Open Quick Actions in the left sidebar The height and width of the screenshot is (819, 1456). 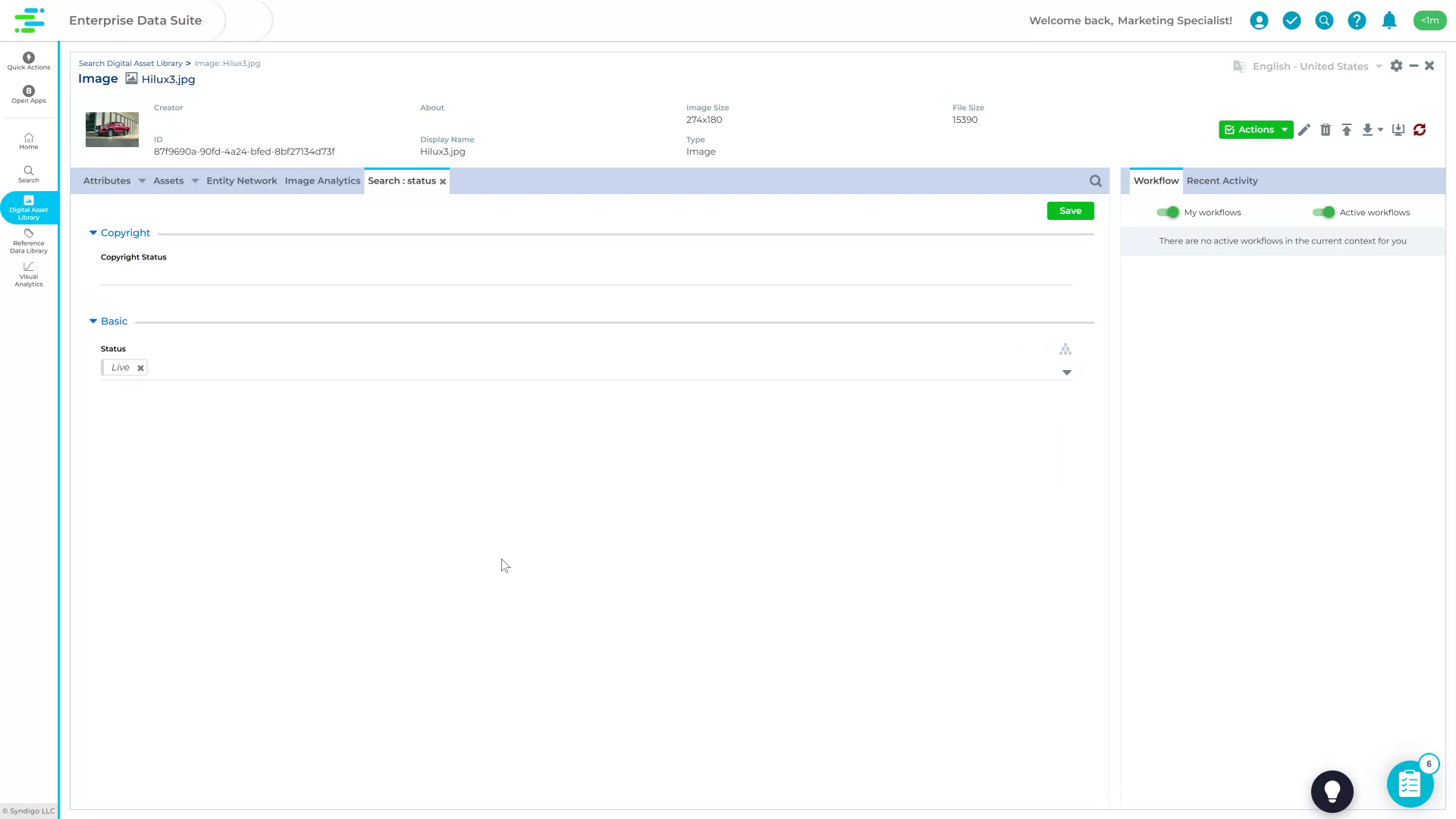click(x=28, y=61)
